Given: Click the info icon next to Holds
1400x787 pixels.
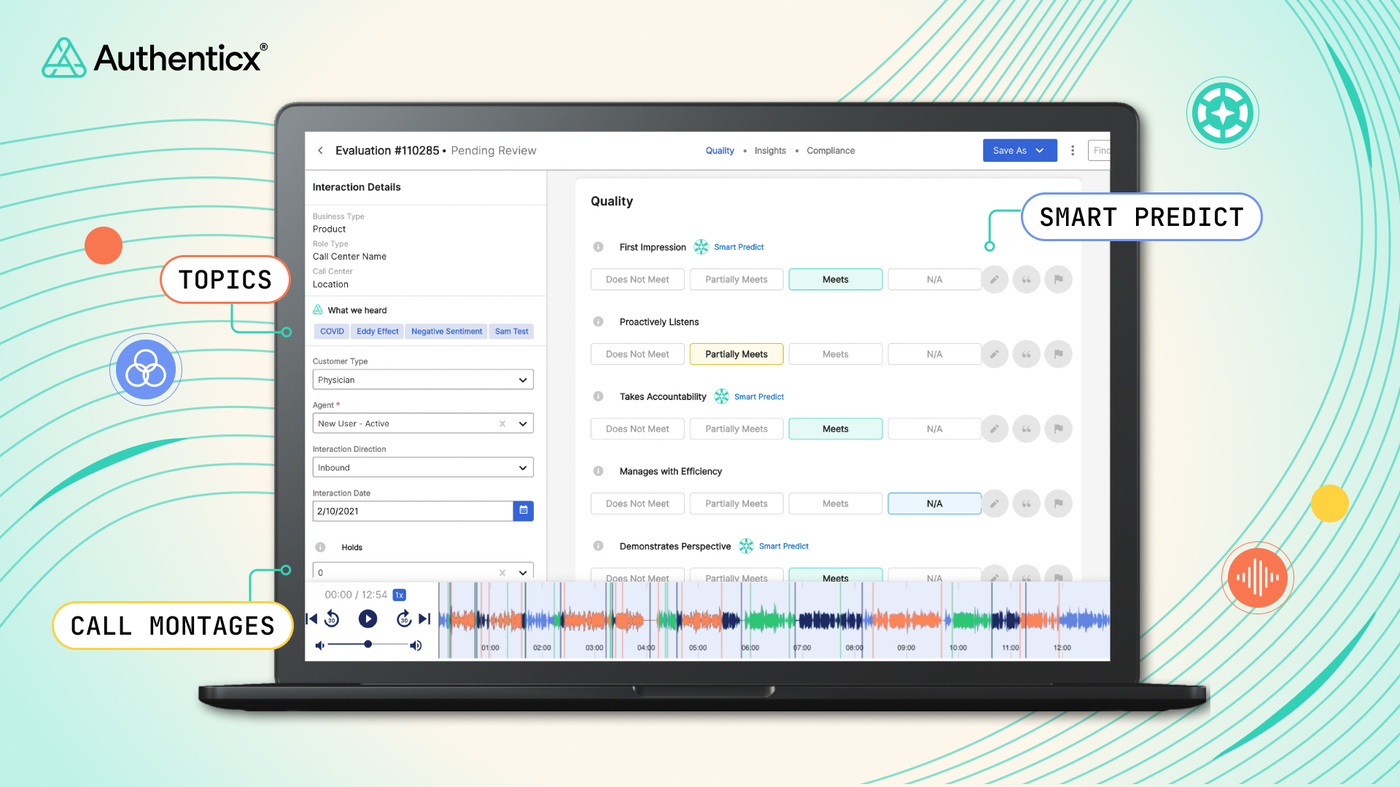Looking at the screenshot, I should pos(320,547).
